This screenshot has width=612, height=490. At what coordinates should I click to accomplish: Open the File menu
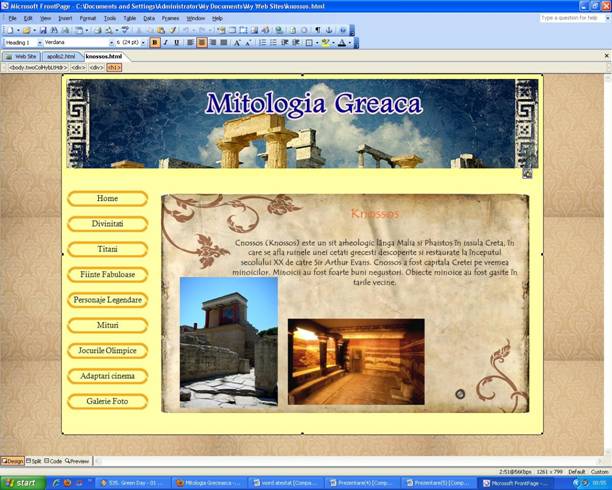click(12, 18)
